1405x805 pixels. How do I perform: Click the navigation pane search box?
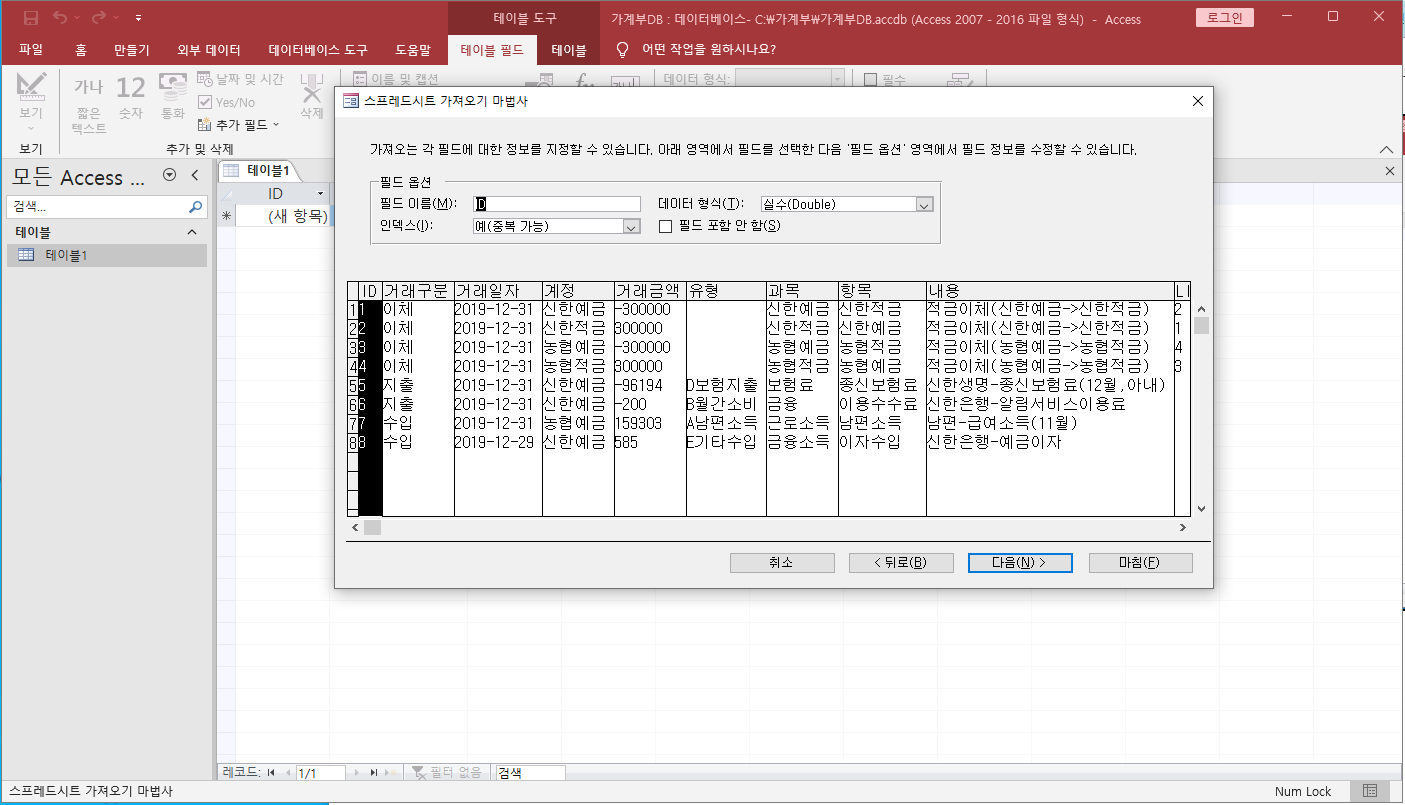[x=97, y=207]
